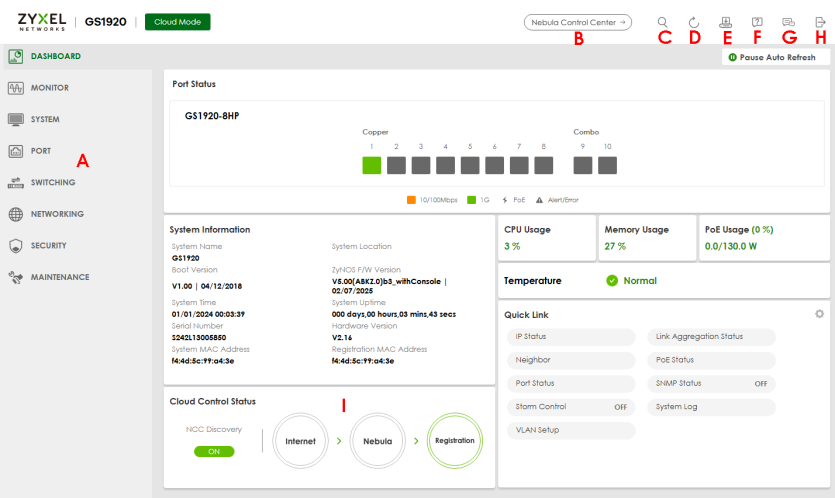The width and height of the screenshot is (835, 498).
Task: Click combo port 9 square
Action: 583,165
